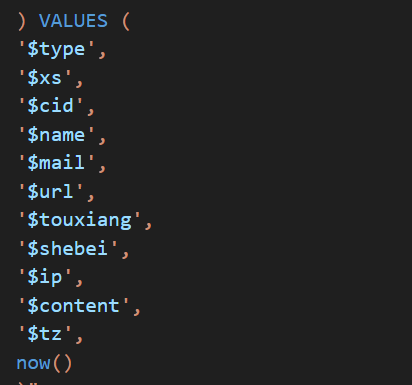The image size is (412, 385).
Task: Place cursor in '$shebei' variable
Action: pyautogui.click(x=67, y=249)
